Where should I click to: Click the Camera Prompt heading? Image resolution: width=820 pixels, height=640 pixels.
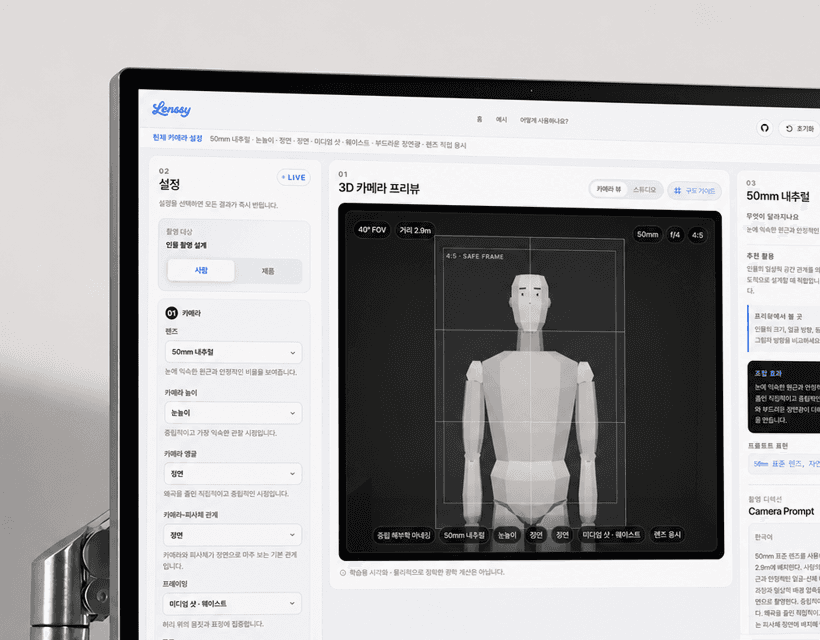coord(781,511)
